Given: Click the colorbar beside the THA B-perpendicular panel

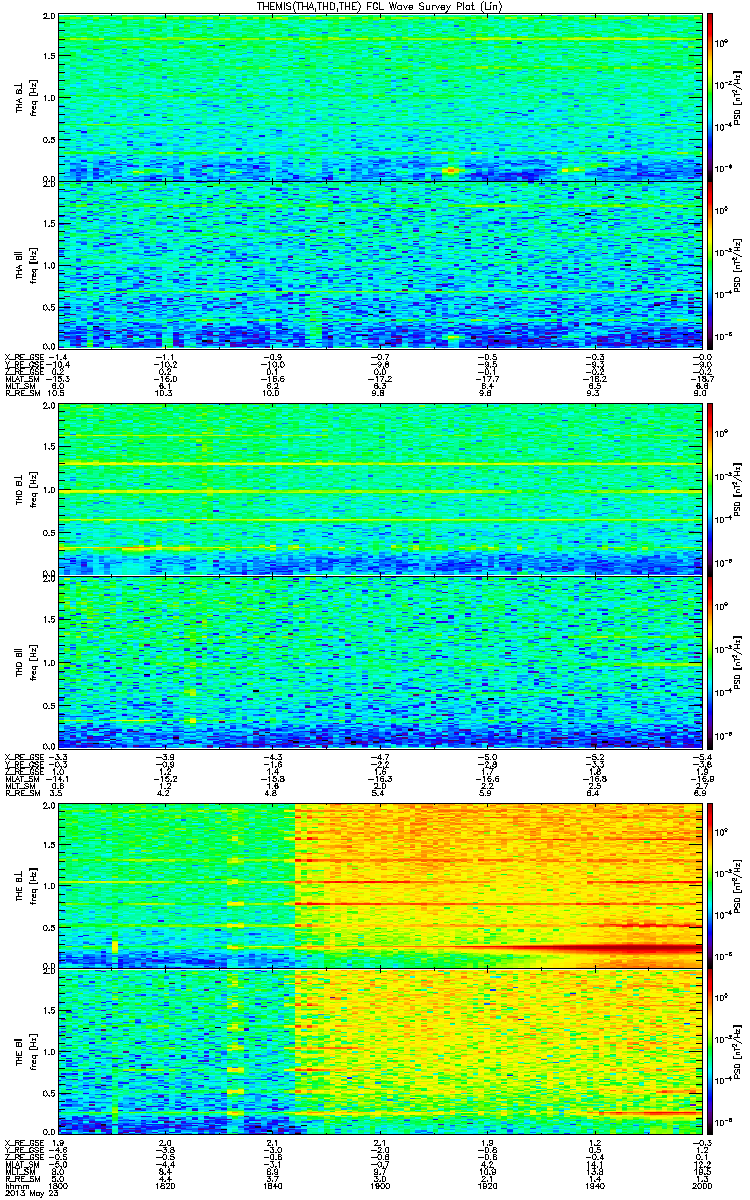Looking at the screenshot, I should pyautogui.click(x=710, y=96).
